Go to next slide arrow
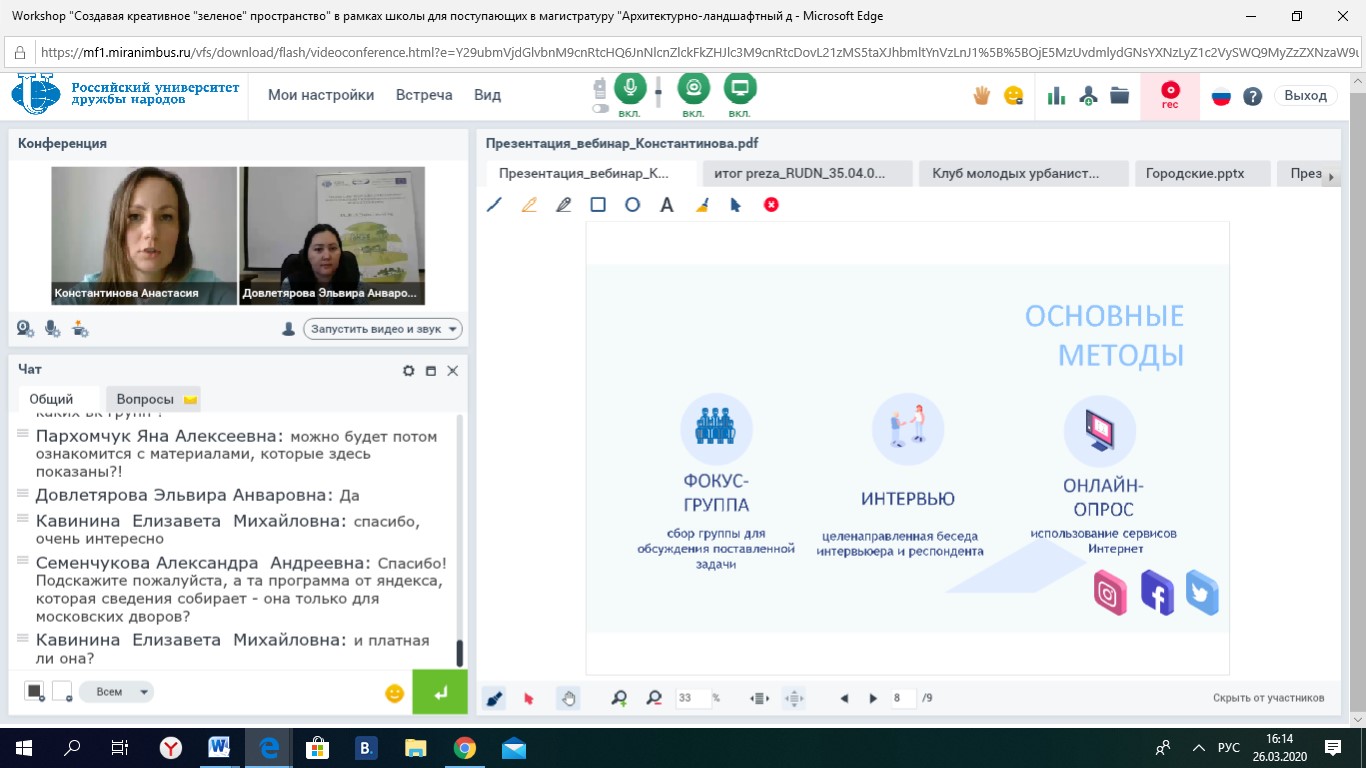The height and width of the screenshot is (768, 1366). tap(873, 698)
